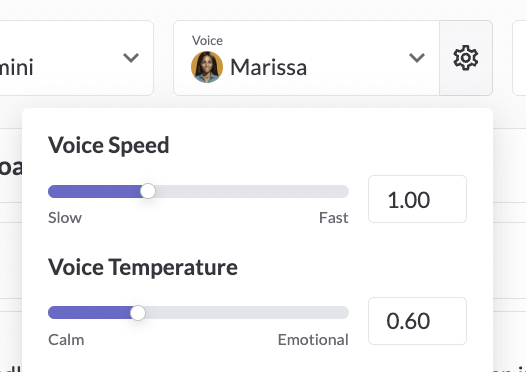The height and width of the screenshot is (372, 526).
Task: Click the 'Marissa' voice name text
Action: click(x=268, y=67)
